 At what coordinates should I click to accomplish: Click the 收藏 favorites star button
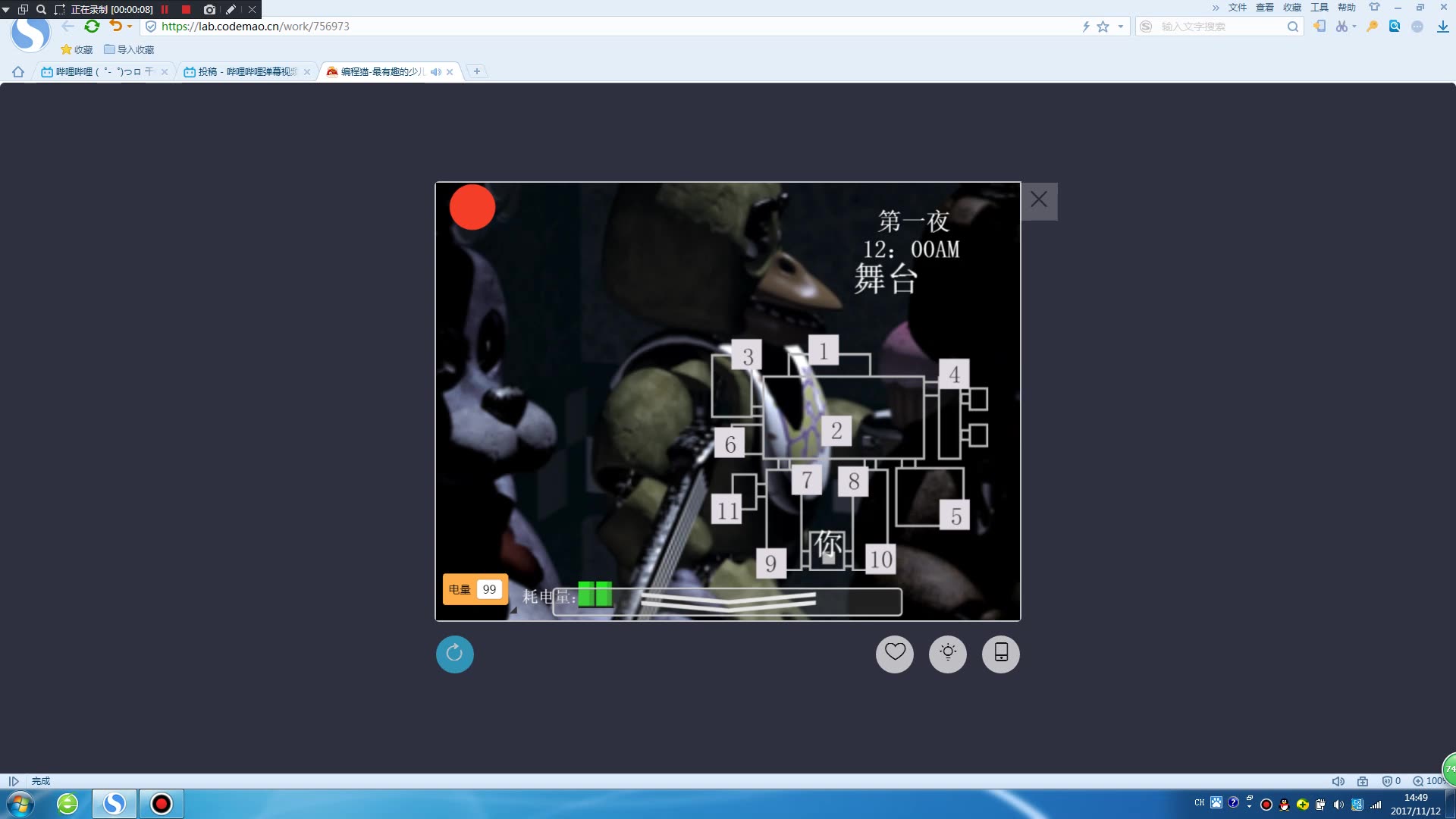point(77,49)
